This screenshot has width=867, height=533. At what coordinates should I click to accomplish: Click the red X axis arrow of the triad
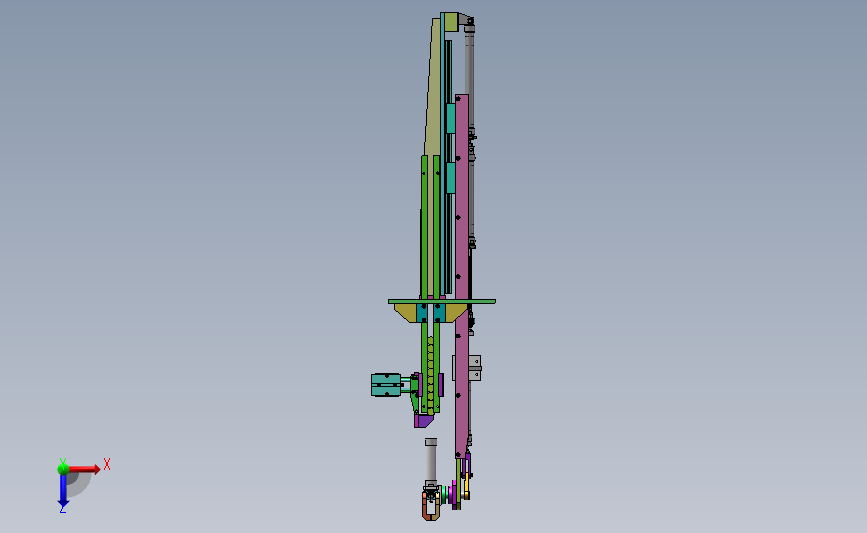[x=84, y=469]
